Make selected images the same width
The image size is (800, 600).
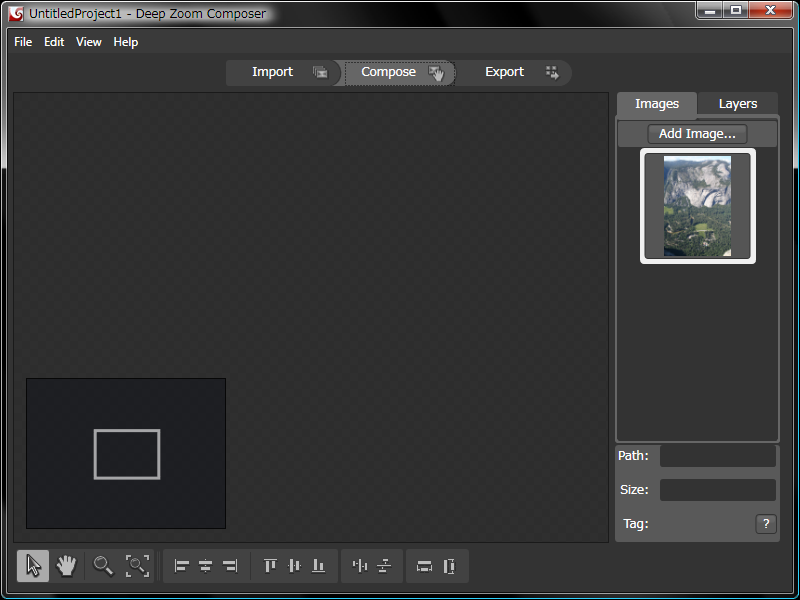coord(425,566)
